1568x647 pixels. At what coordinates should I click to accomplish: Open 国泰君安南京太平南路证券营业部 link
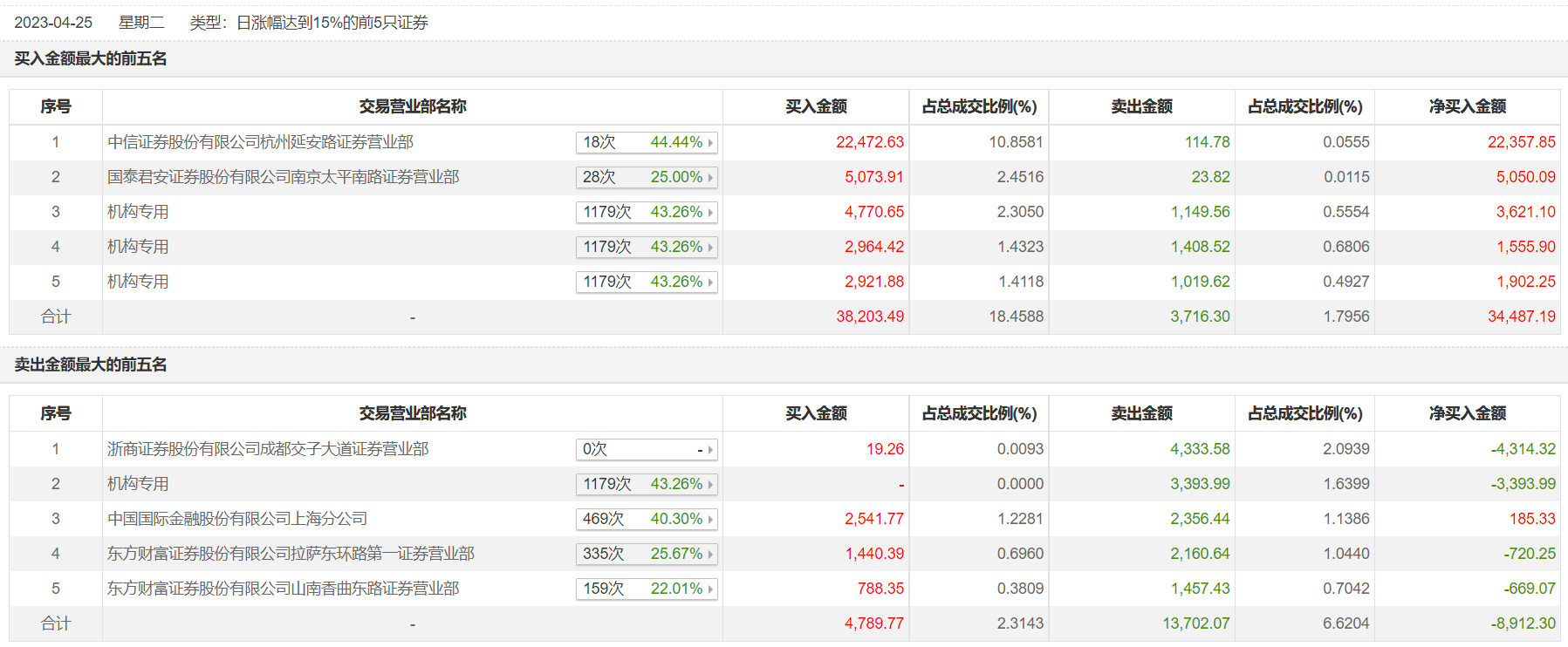point(283,177)
